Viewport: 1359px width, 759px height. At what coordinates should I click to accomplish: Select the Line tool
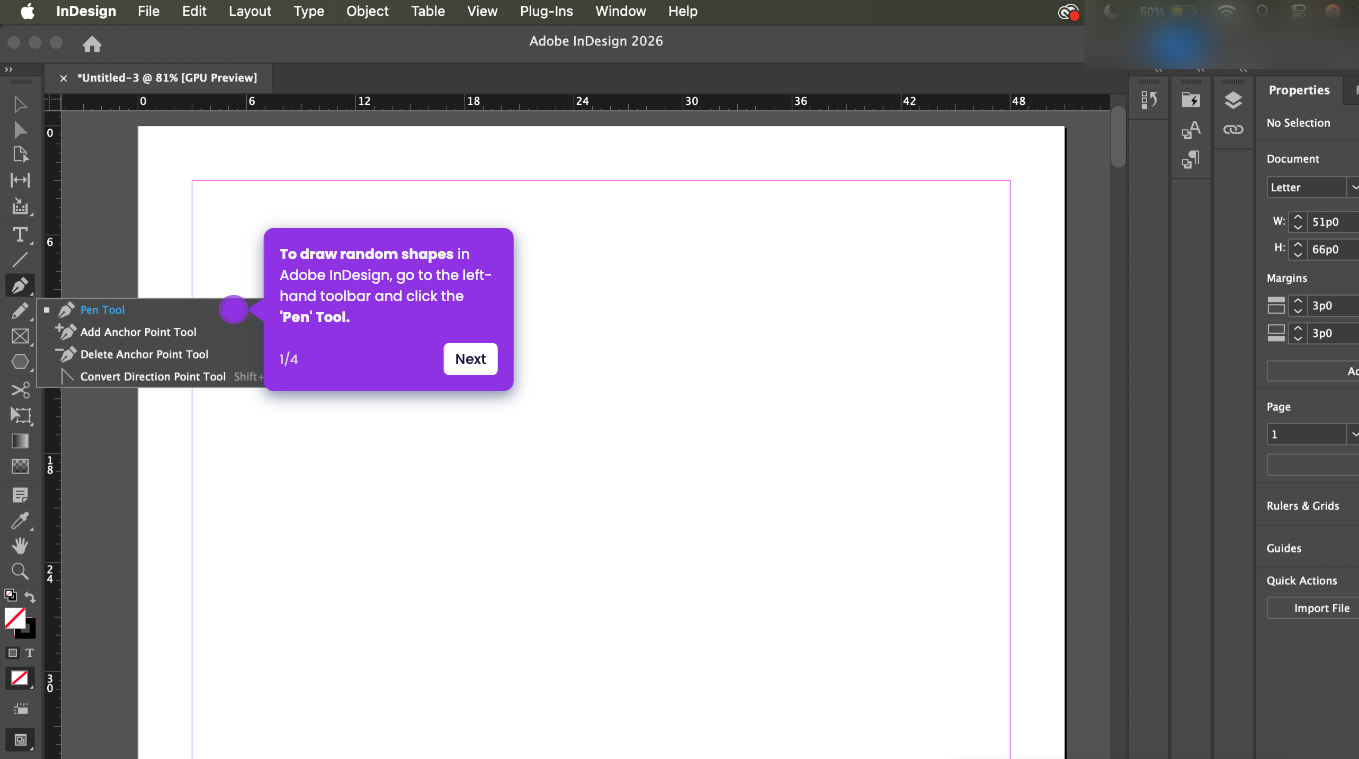[20, 259]
